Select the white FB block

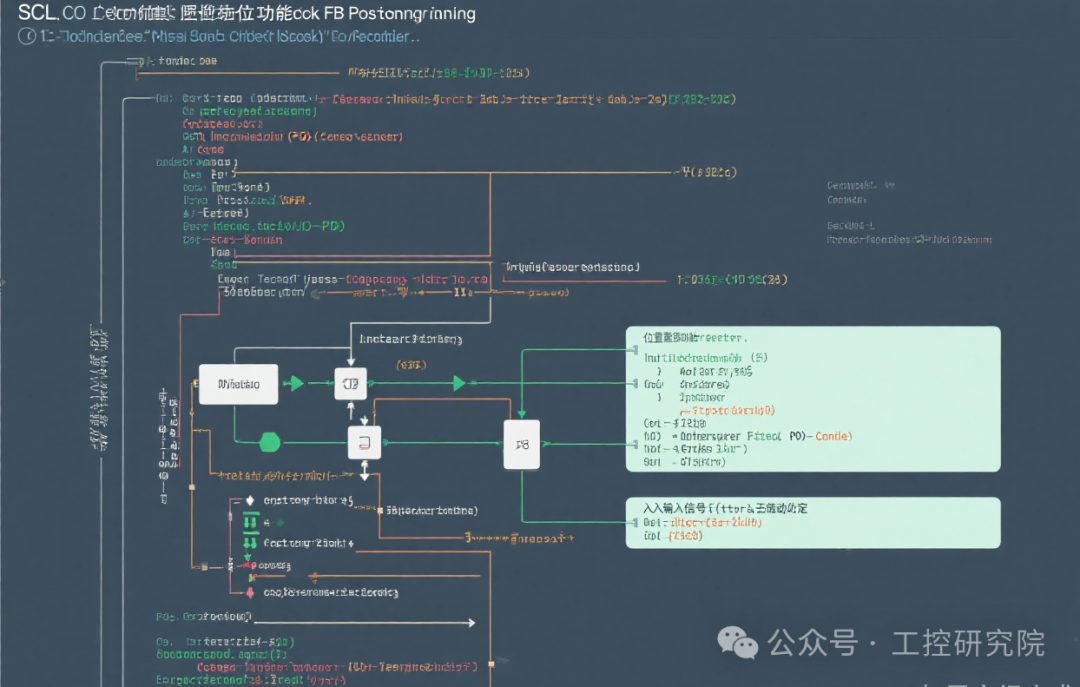(x=521, y=444)
